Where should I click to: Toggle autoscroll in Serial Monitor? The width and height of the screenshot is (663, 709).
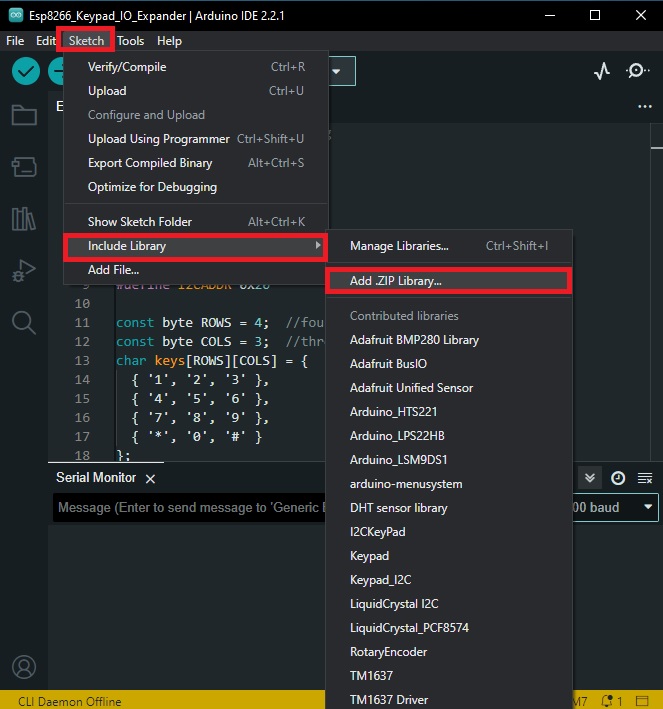coord(590,478)
